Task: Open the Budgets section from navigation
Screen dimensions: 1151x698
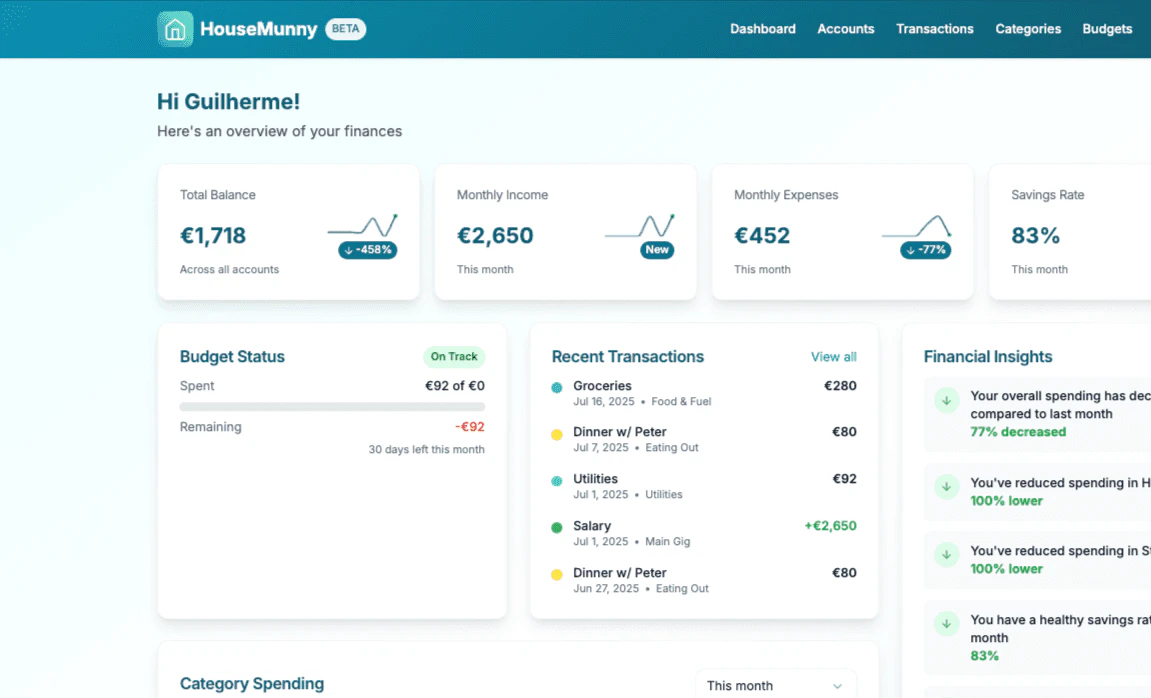Action: point(1107,29)
